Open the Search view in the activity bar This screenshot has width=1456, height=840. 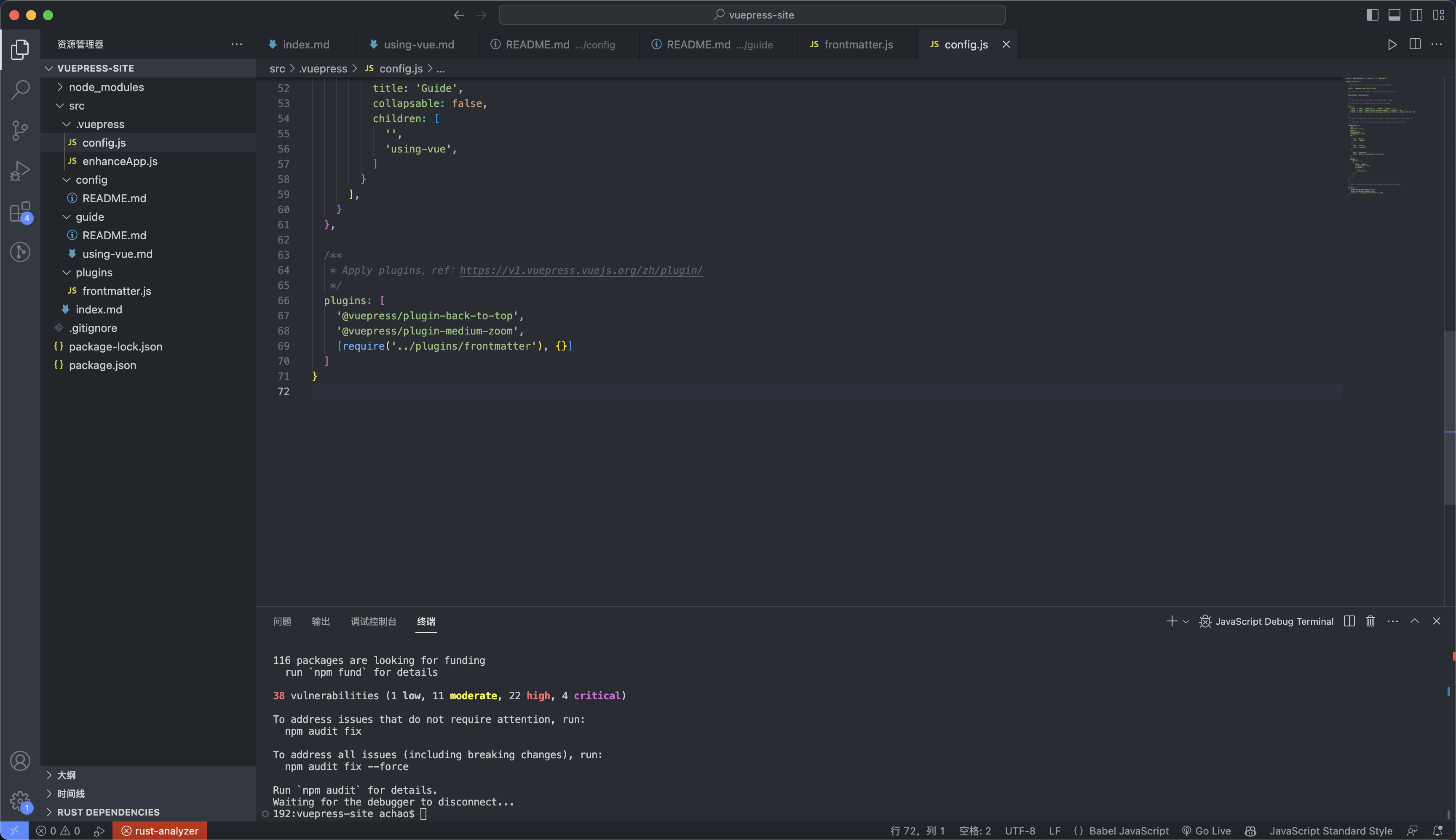[x=20, y=89]
